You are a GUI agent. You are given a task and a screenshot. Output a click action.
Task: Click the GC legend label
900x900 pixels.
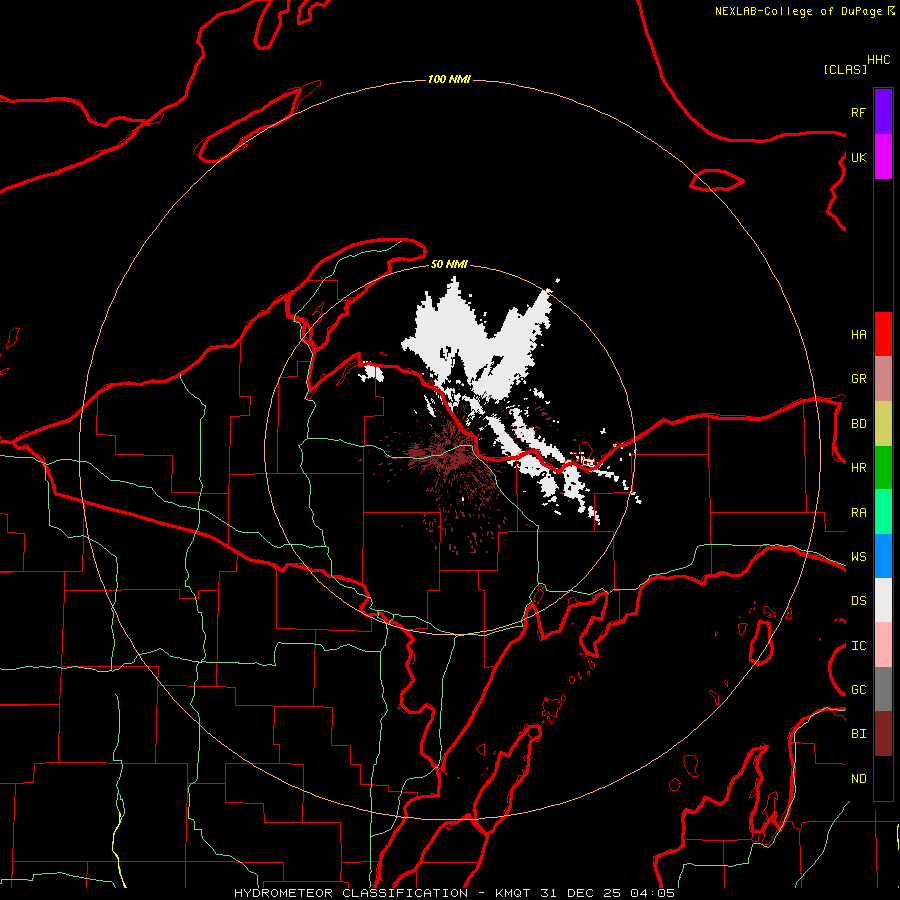[858, 690]
